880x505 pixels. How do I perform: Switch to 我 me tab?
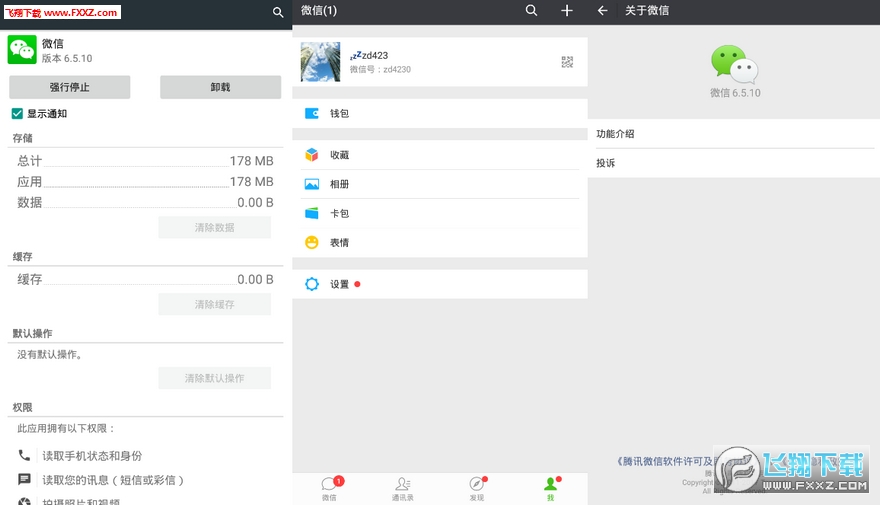pos(551,489)
